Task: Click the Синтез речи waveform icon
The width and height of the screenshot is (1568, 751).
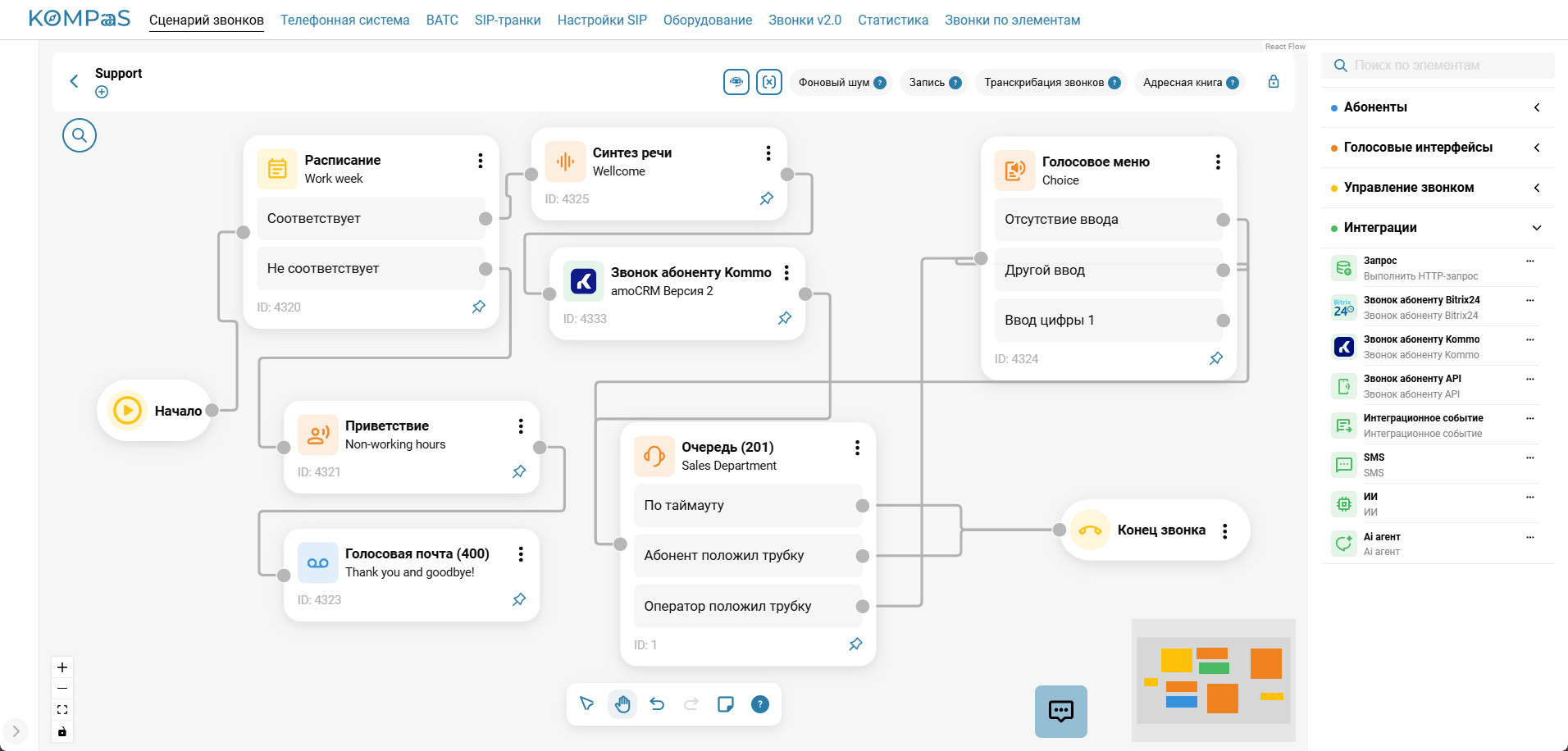Action: 565,162
